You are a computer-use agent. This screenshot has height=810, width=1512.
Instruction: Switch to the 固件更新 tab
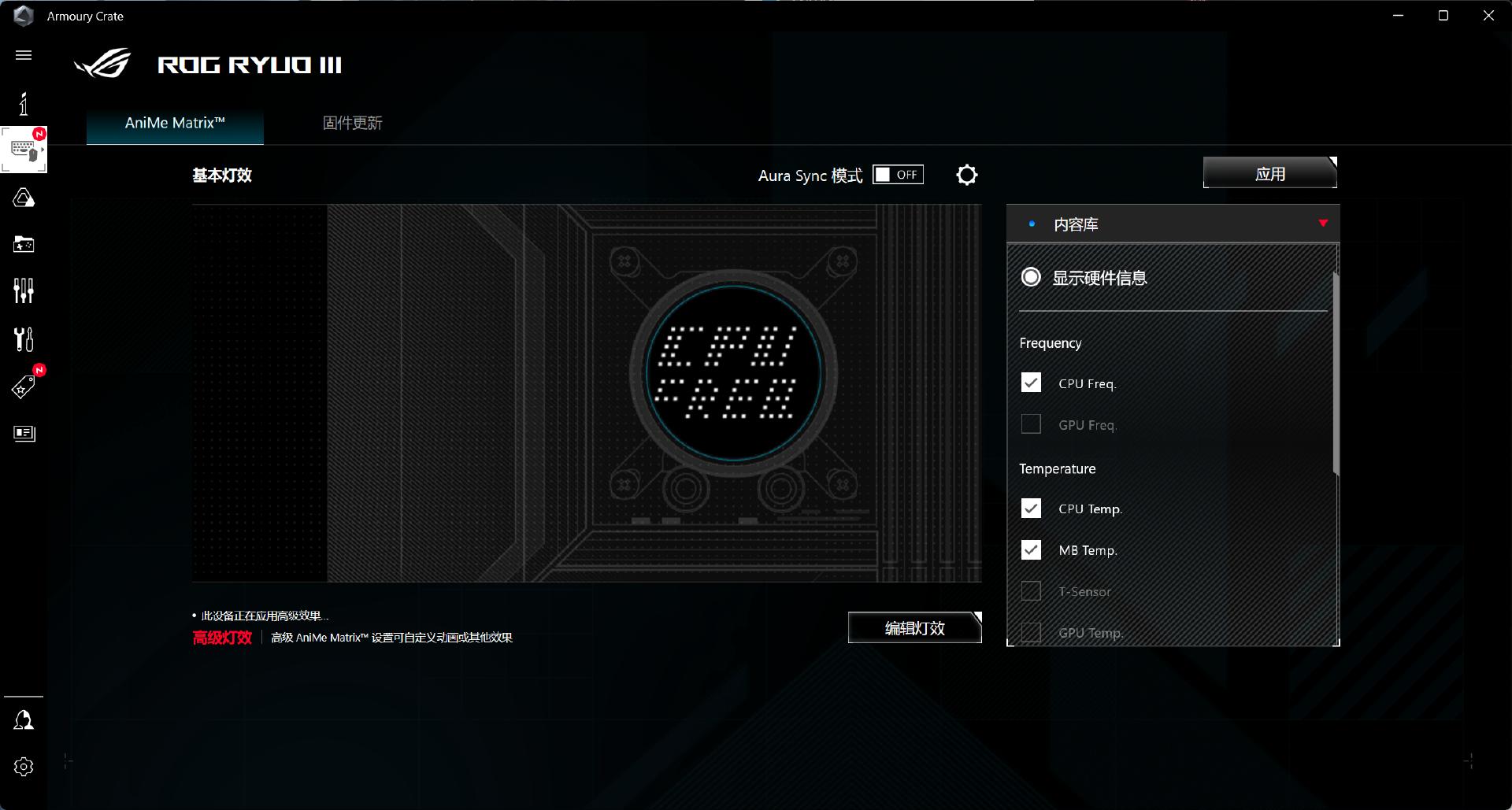pos(353,123)
